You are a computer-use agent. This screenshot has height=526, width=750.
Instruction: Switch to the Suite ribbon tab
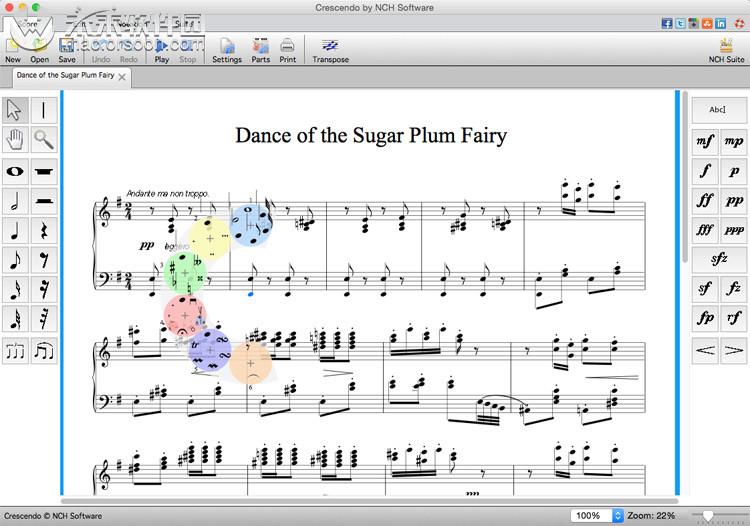185,23
